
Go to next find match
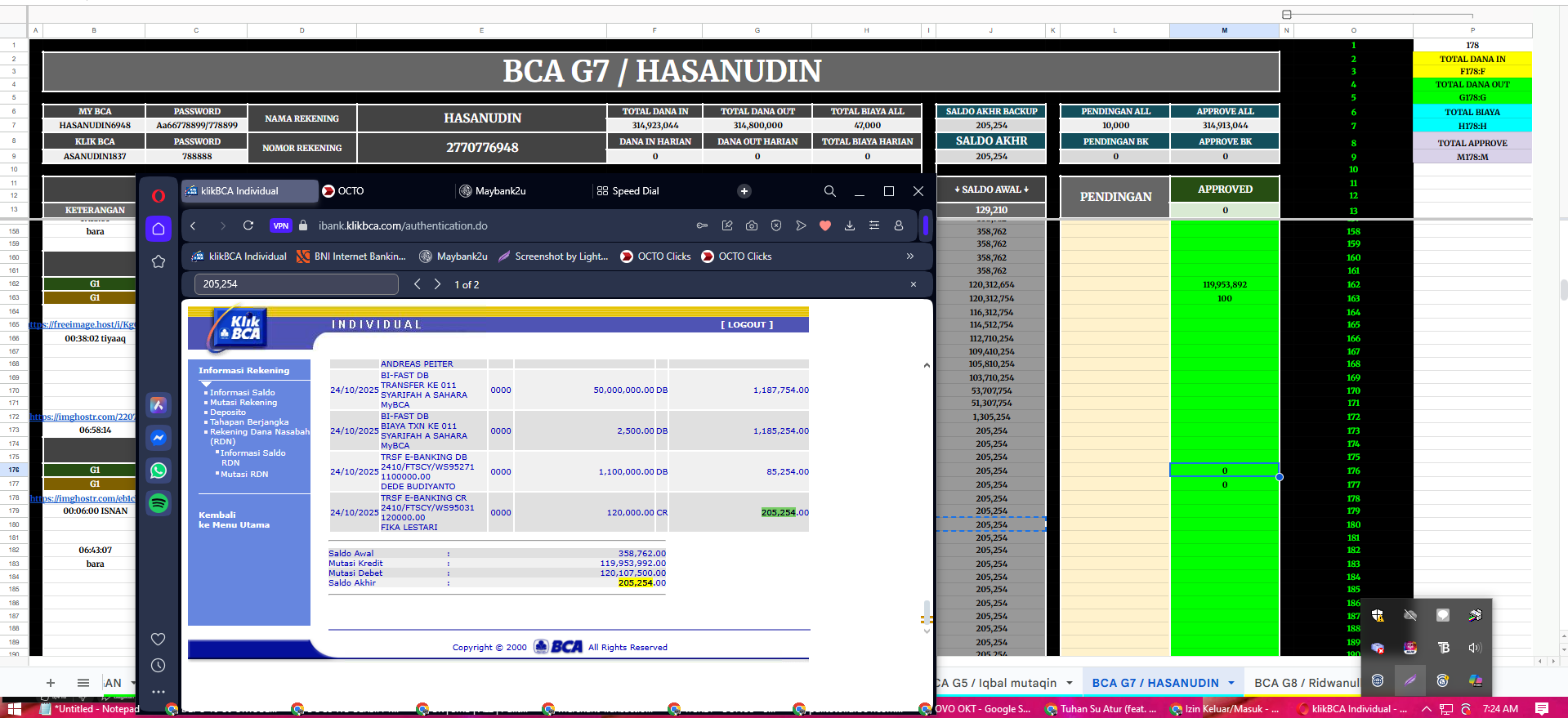coord(437,284)
